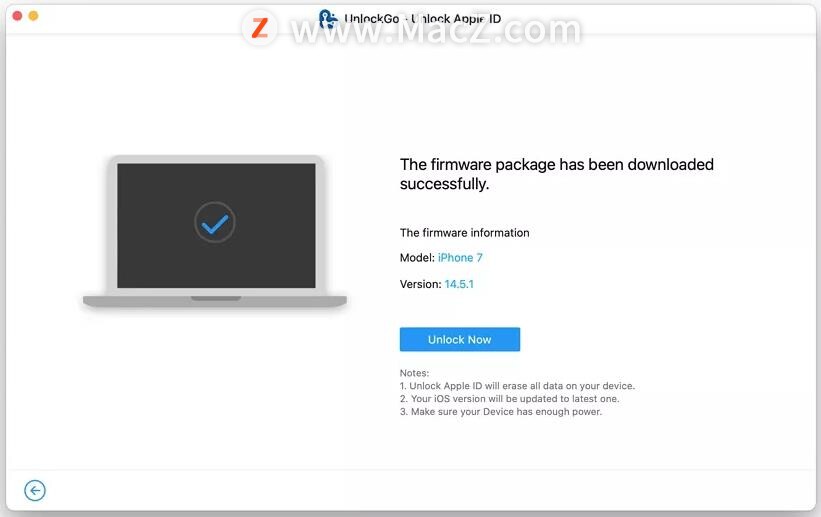Click the firmware downloaded successfully headline

click(557, 174)
